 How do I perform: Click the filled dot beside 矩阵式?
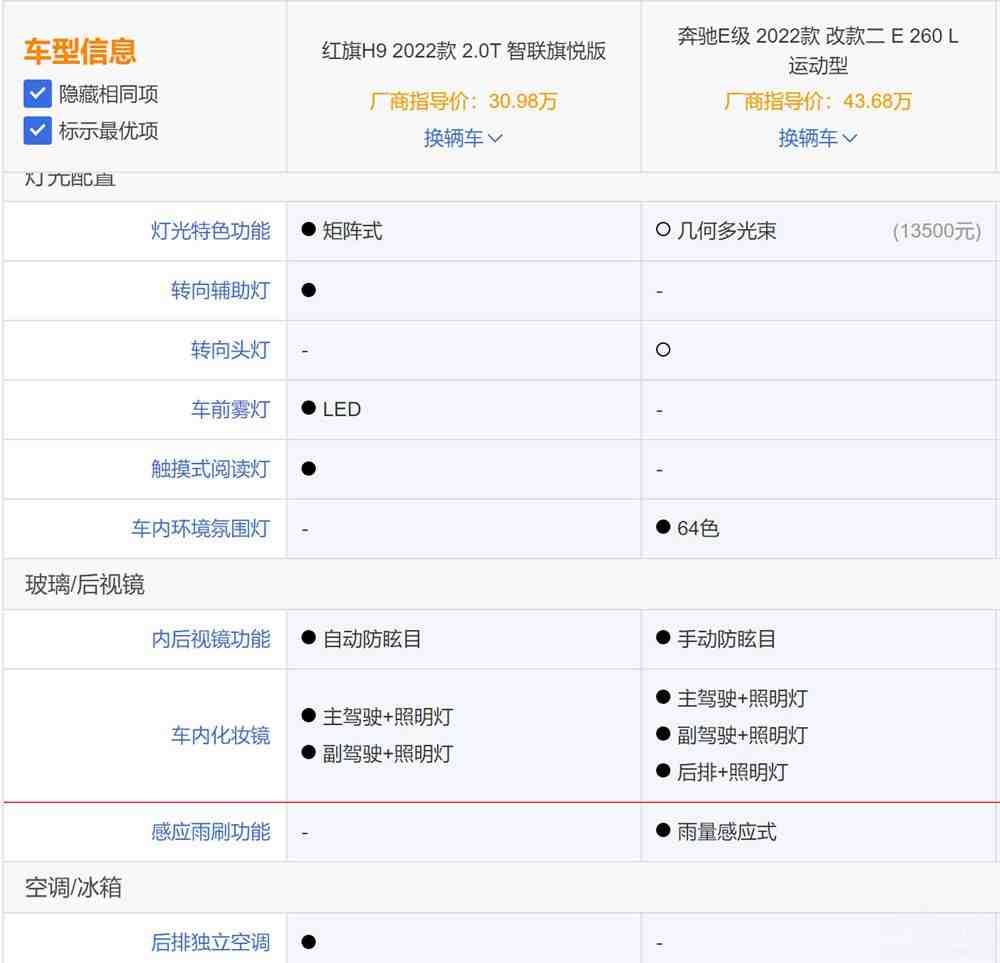[307, 230]
